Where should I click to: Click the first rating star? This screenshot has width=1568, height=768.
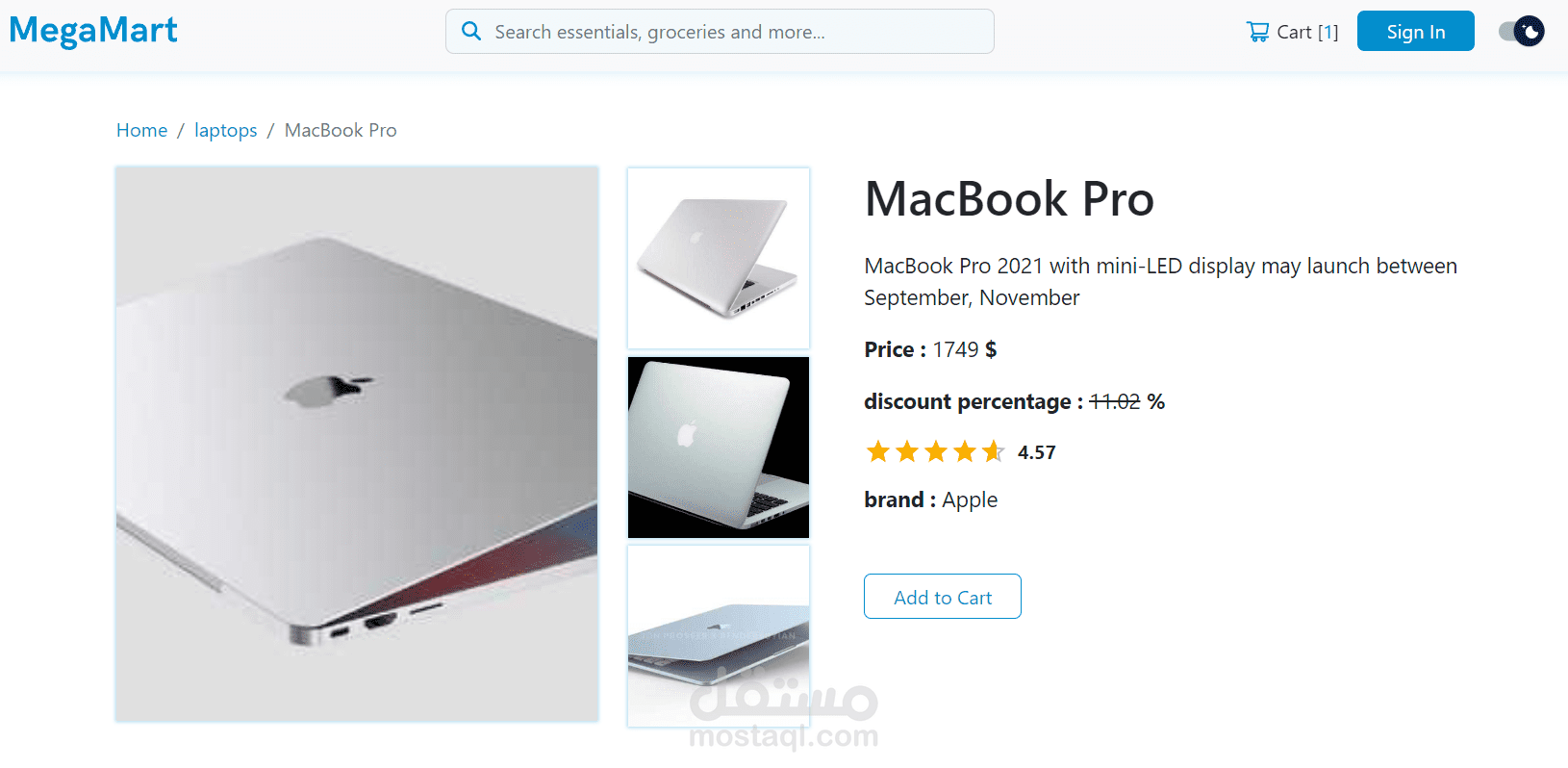(x=877, y=451)
